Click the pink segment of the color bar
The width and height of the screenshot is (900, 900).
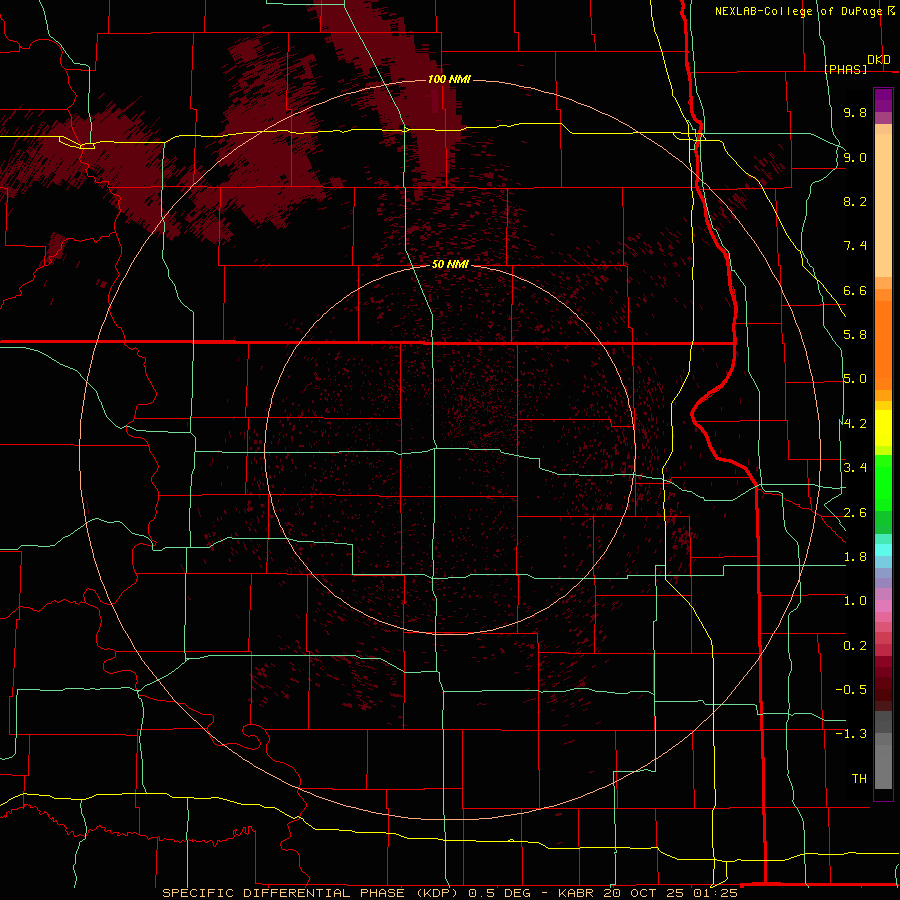coord(883,606)
